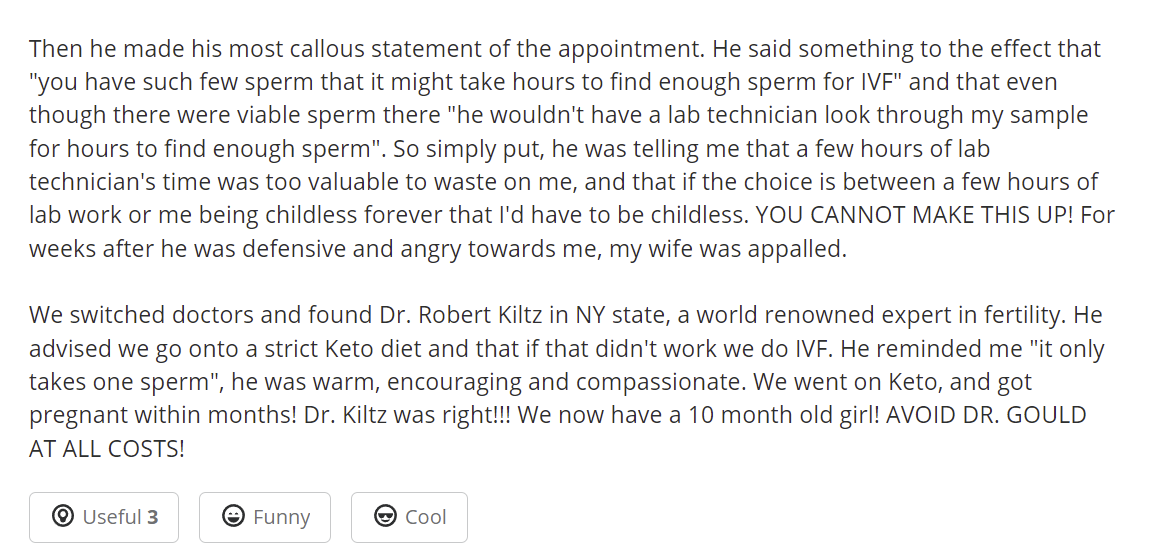Image resolution: width=1170 pixels, height=549 pixels.
Task: Click the phrase YOU CANNOT MAKE THIS UP!
Action: tap(914, 215)
